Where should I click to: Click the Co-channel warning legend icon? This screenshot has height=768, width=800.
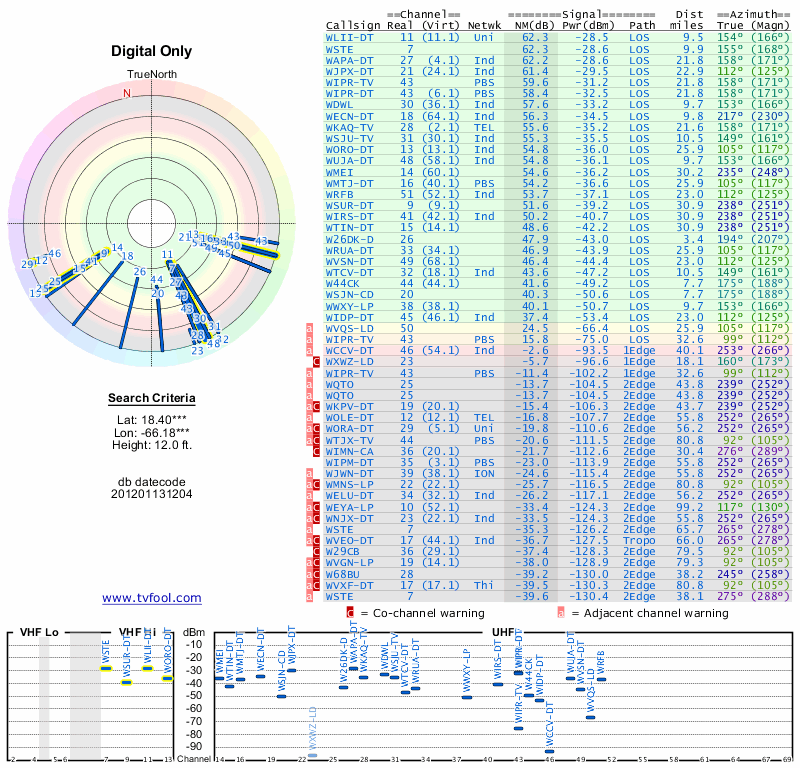click(350, 613)
